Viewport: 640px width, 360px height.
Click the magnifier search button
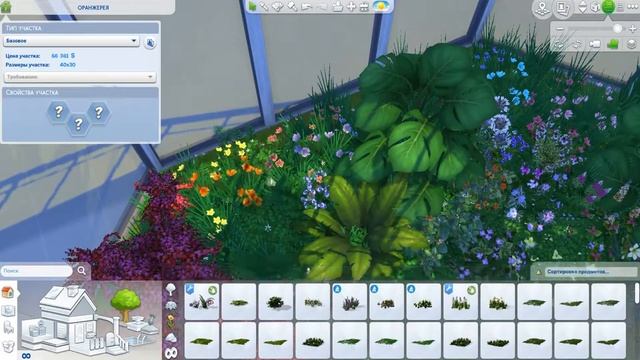[82, 270]
